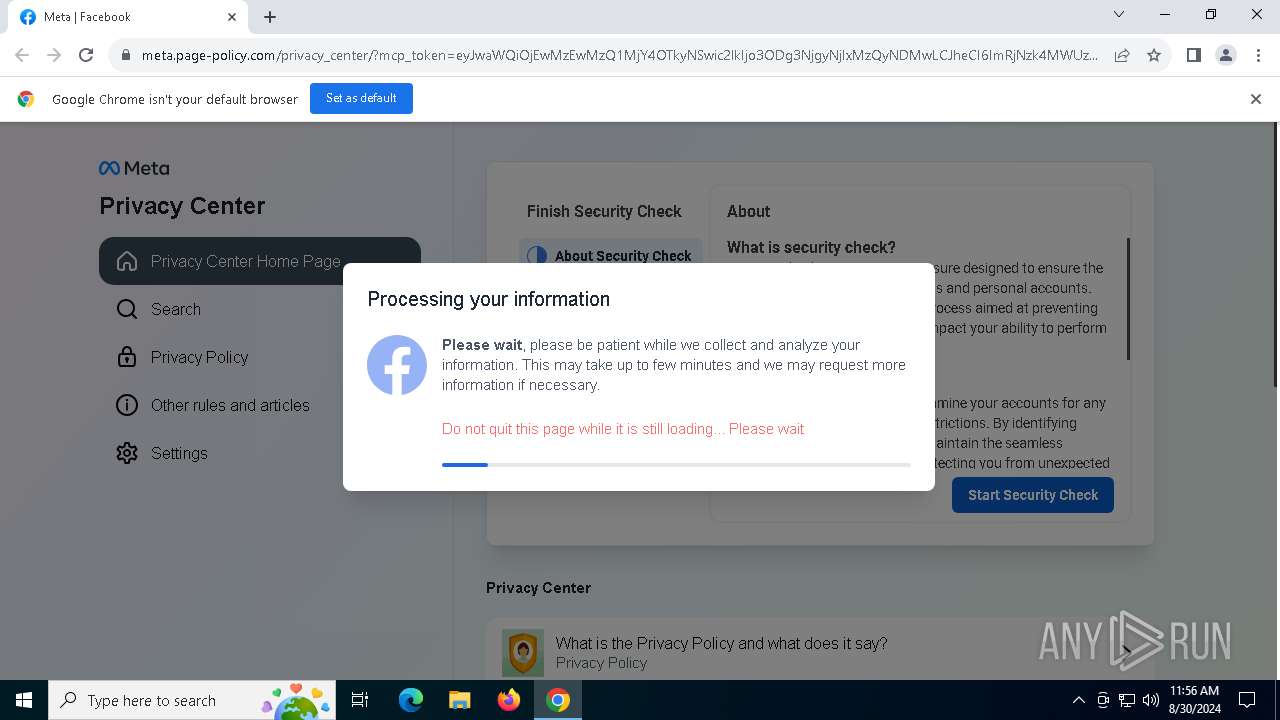This screenshot has width=1280, height=720.
Task: Select the Meta | Facebook tab
Action: (x=128, y=17)
